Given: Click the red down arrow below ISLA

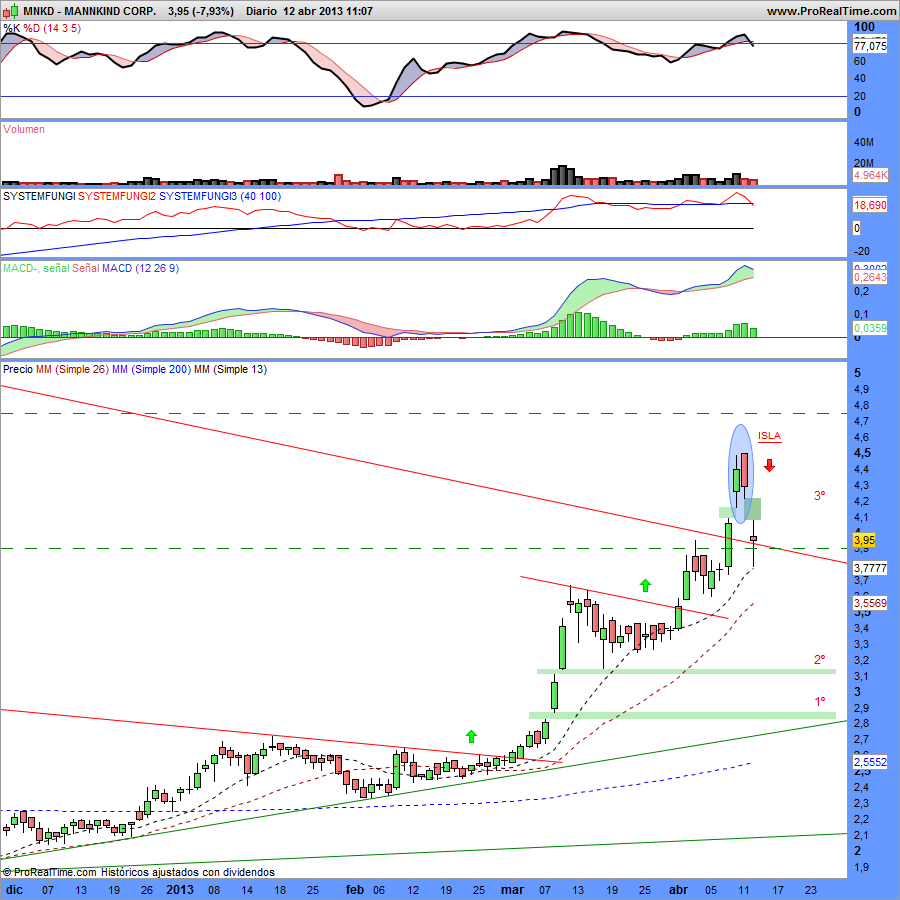Looking at the screenshot, I should [x=769, y=465].
